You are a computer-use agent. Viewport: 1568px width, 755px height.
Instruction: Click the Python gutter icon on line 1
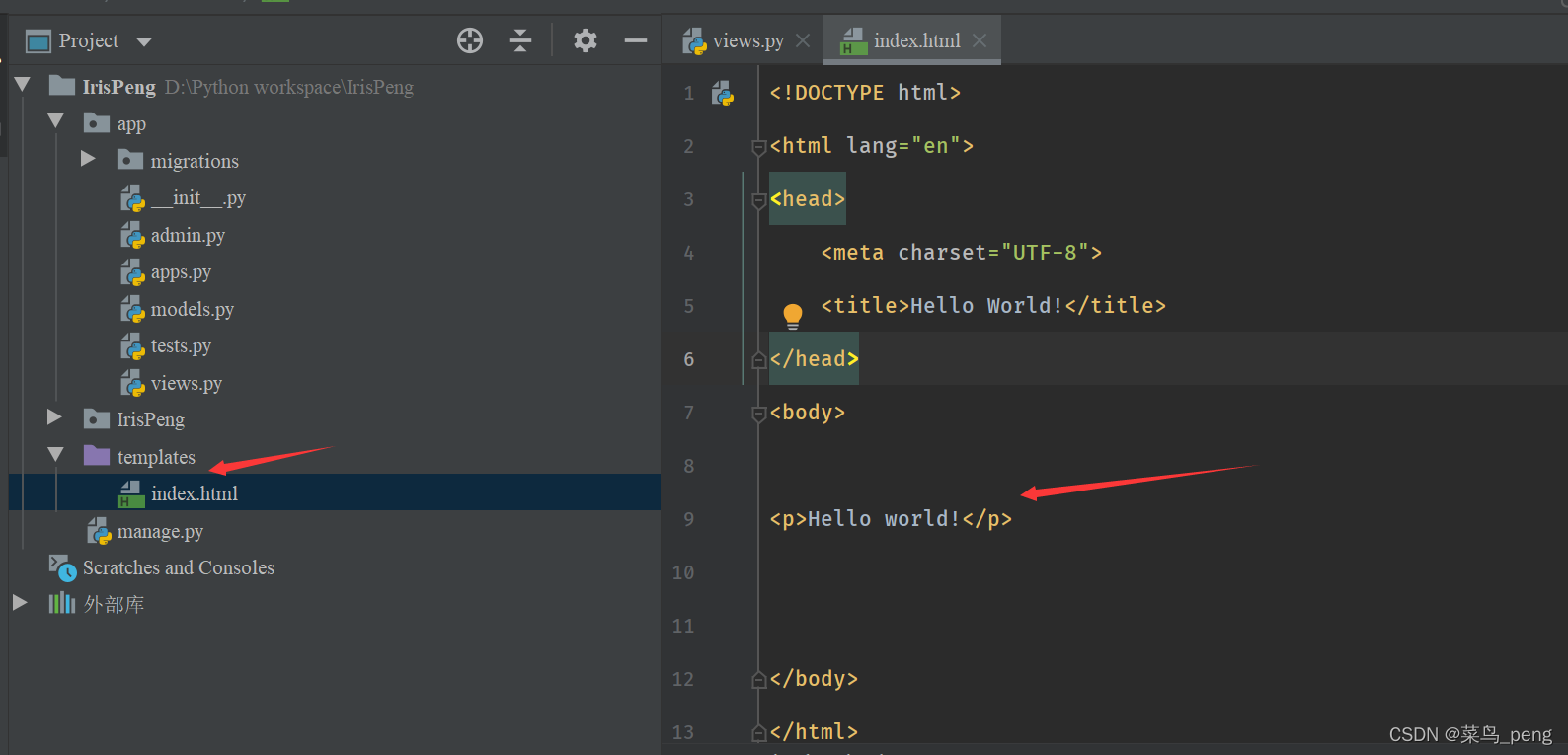pos(723,94)
